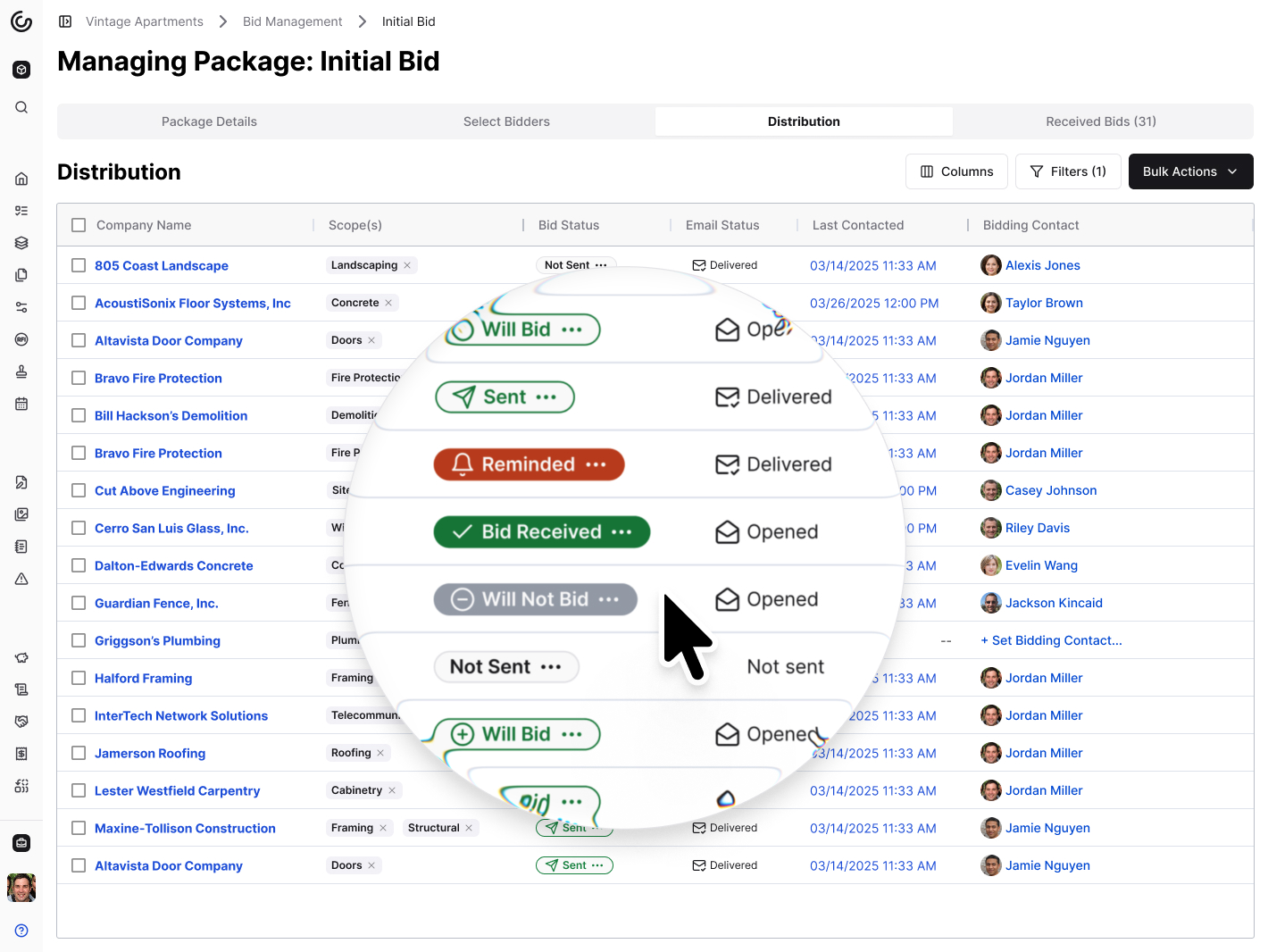Viewport: 1268px width, 952px height.
Task: Open the cube module icon in sidebar
Action: pyautogui.click(x=21, y=70)
